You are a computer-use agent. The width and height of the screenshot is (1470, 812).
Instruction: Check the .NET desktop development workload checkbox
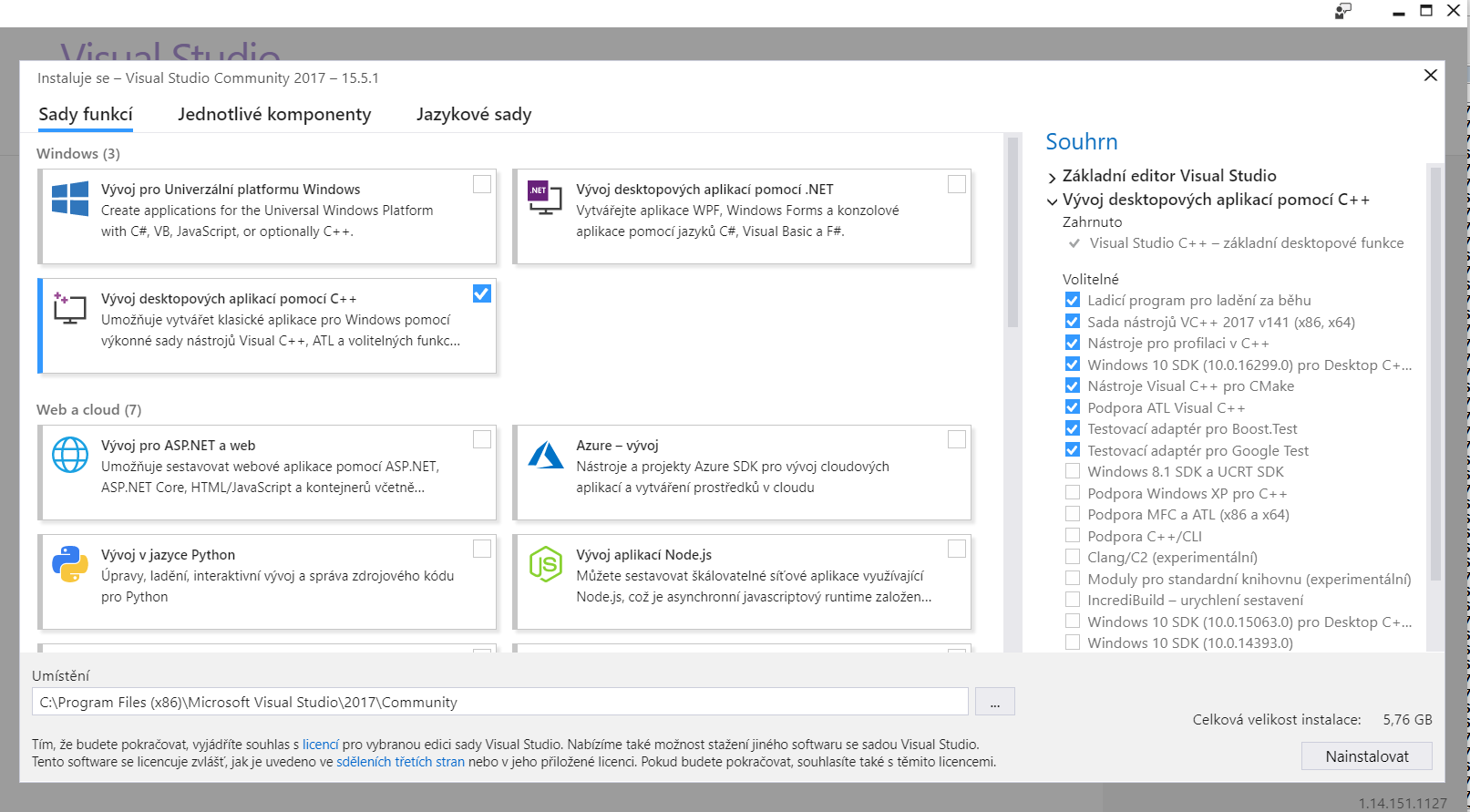click(957, 184)
